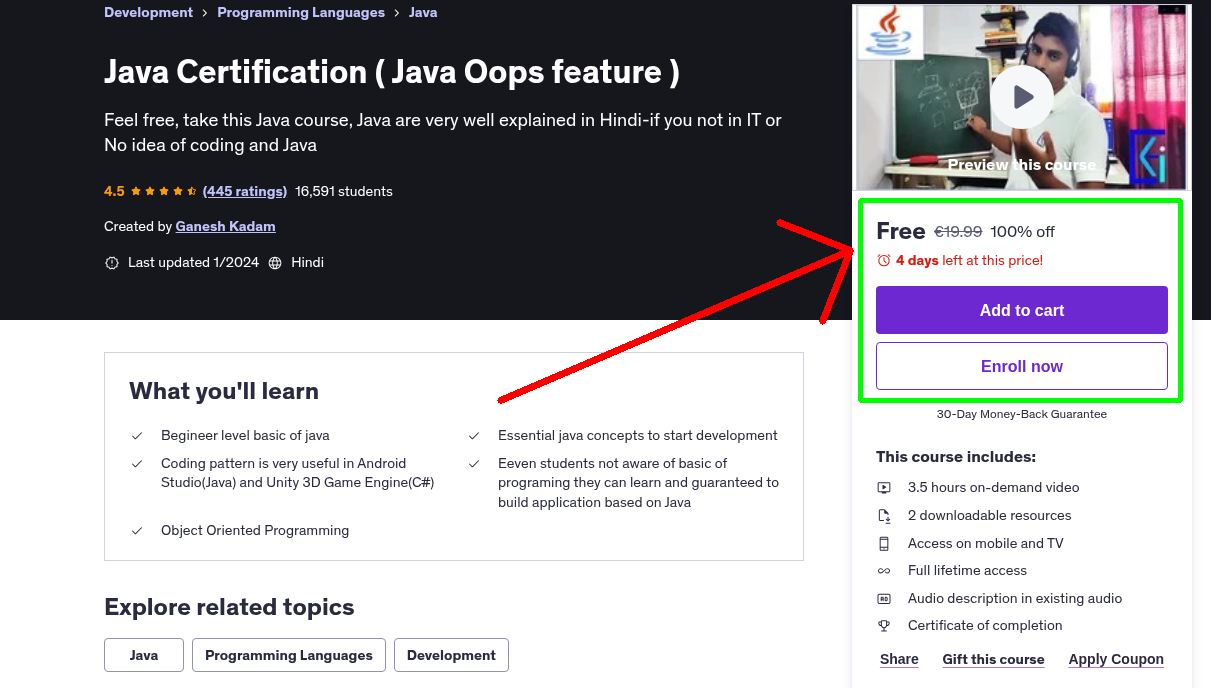Open the Development breadcrumb
This screenshot has height=688, width=1211.
(148, 12)
